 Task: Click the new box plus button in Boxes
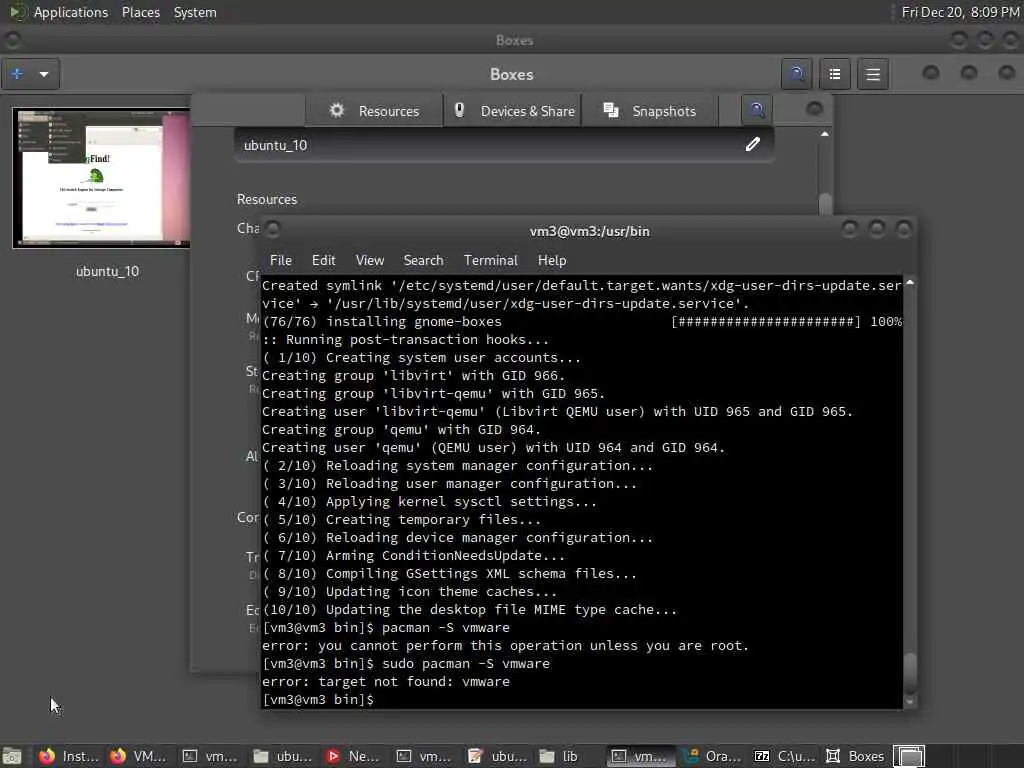[18, 74]
